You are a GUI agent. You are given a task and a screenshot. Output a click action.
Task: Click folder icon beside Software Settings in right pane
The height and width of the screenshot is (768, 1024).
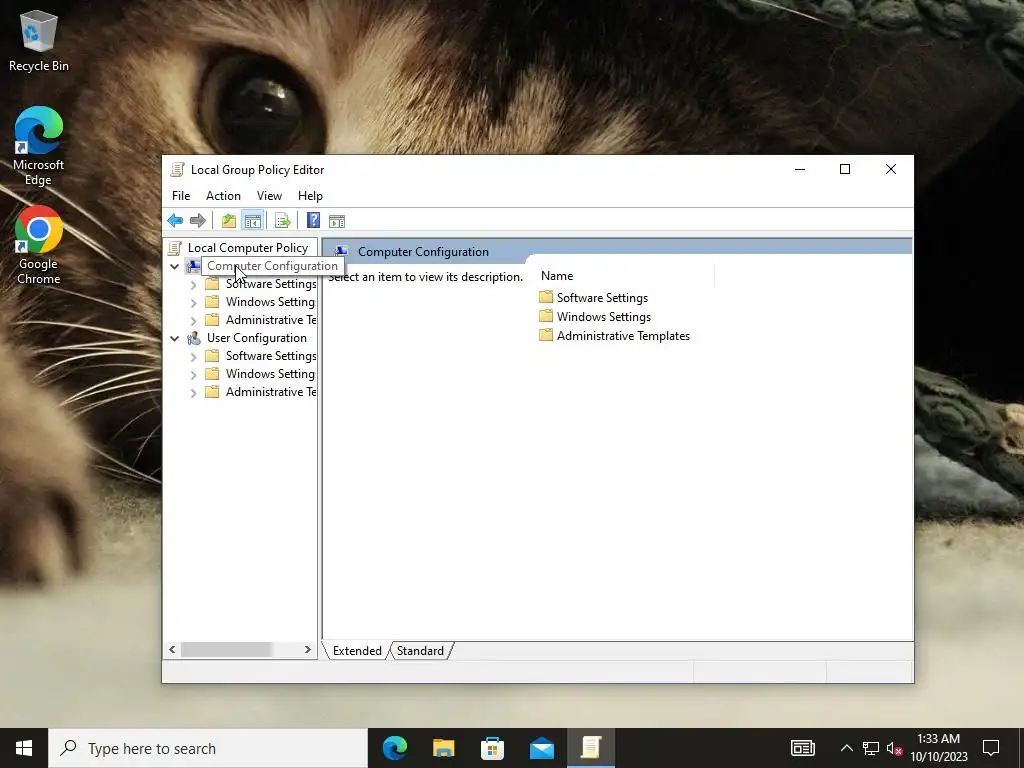coord(546,297)
